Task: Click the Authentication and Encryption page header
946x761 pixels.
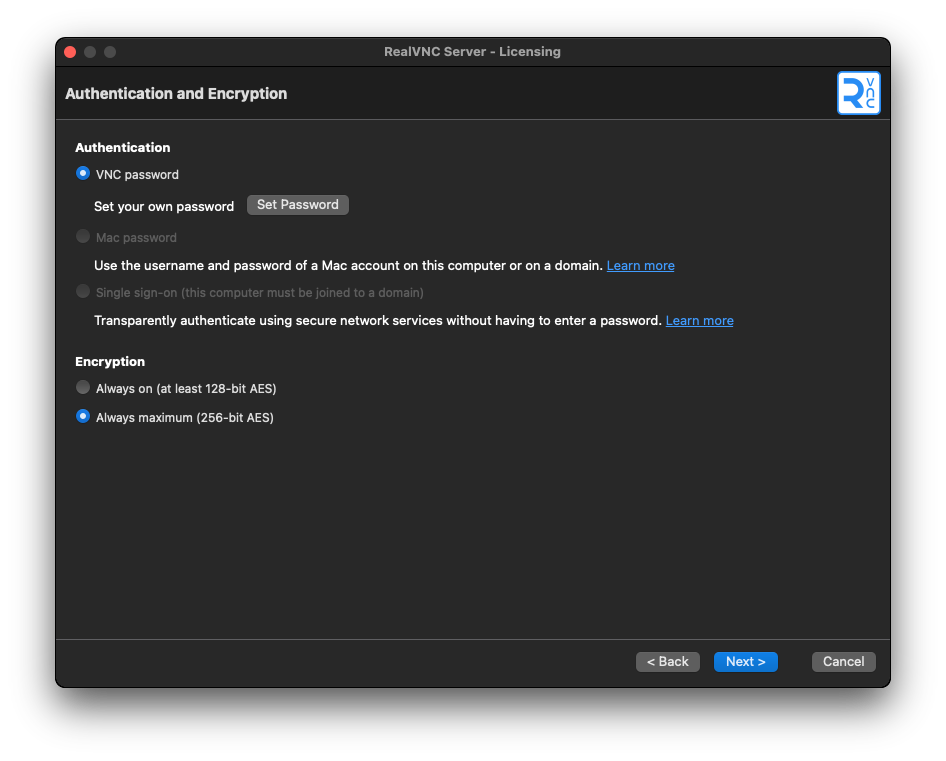Action: pyautogui.click(x=176, y=94)
